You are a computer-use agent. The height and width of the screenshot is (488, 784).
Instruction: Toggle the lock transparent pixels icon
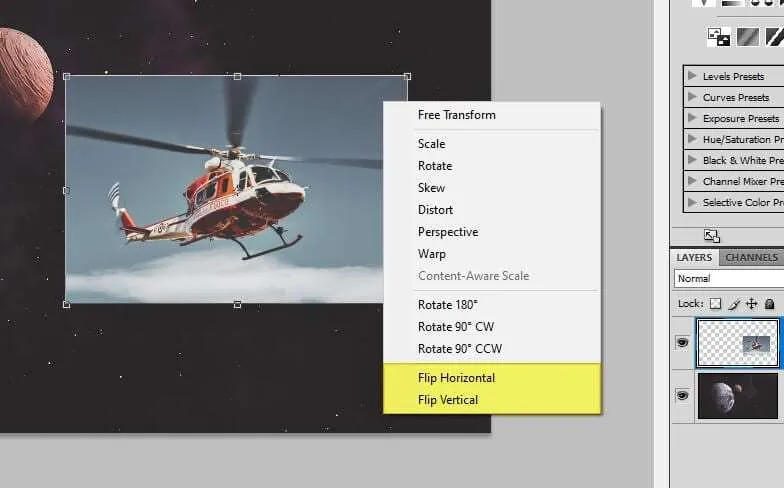coord(716,304)
